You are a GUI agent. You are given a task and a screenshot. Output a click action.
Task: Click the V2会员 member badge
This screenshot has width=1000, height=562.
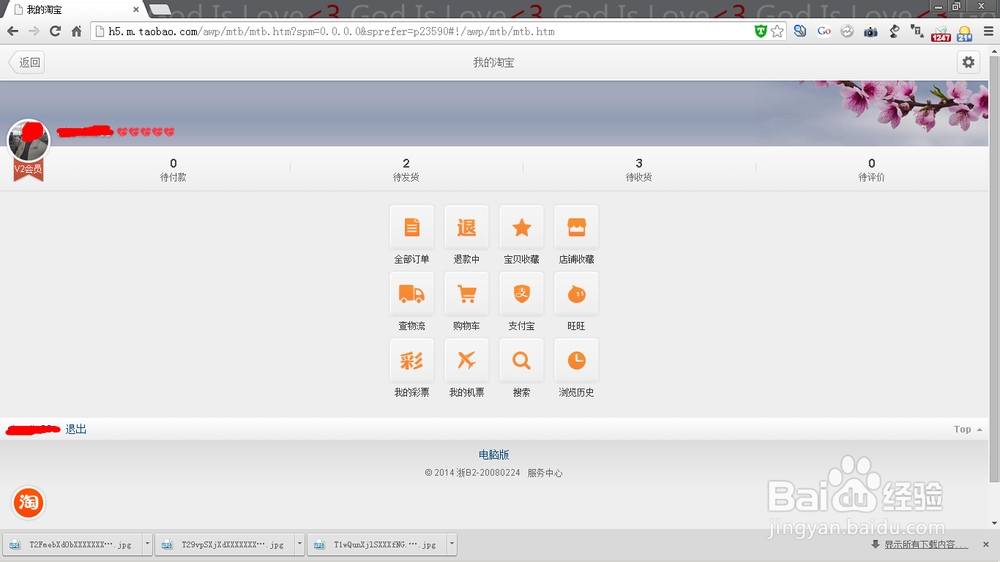29,170
